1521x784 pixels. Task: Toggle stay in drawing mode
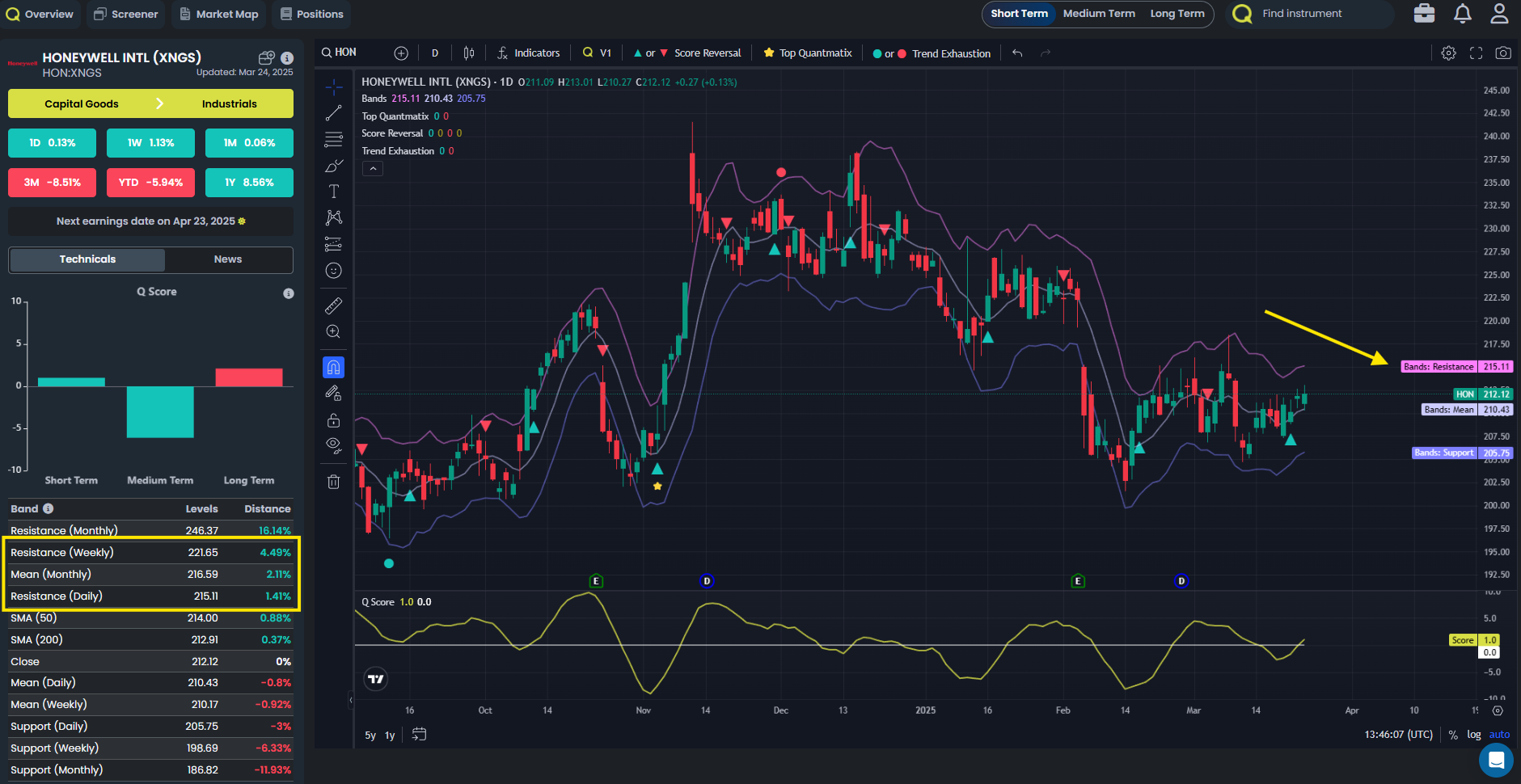333,394
